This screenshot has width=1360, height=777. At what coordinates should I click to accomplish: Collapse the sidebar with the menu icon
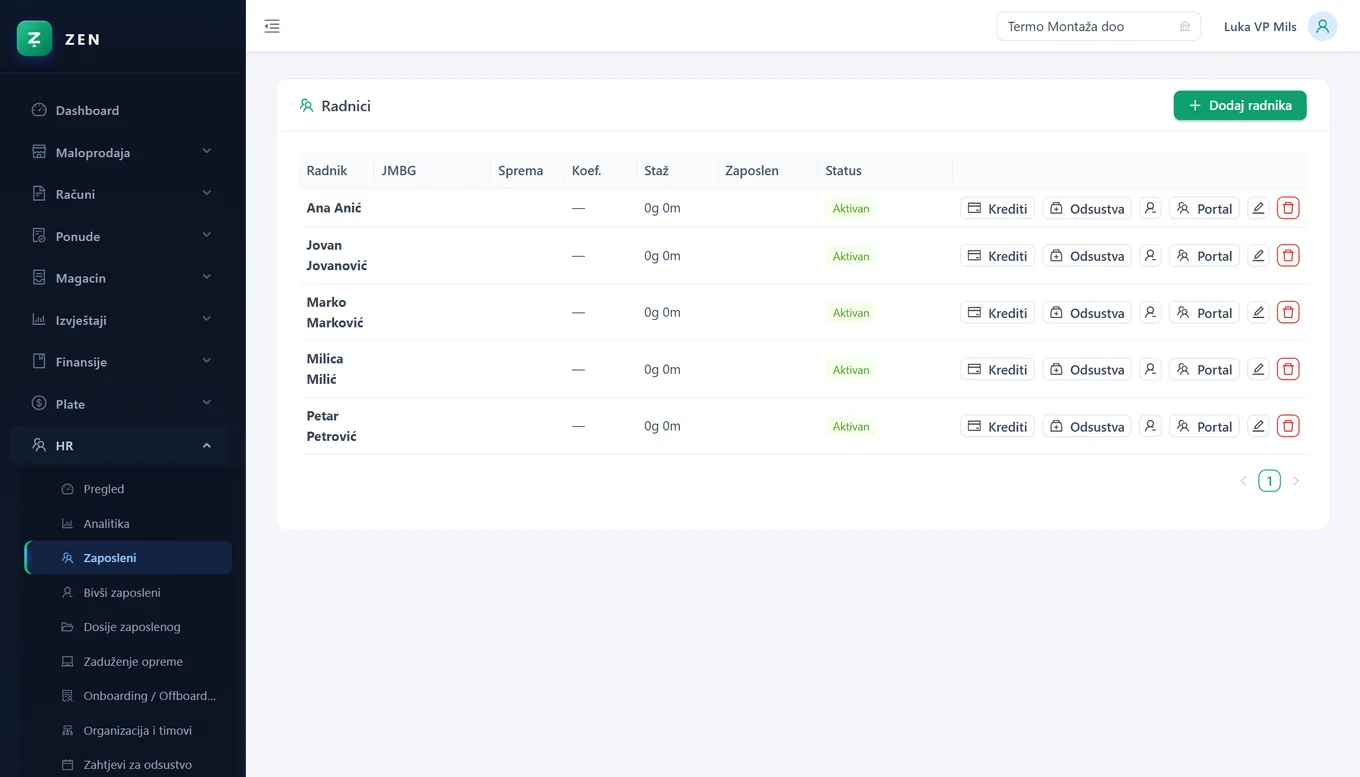coord(272,26)
